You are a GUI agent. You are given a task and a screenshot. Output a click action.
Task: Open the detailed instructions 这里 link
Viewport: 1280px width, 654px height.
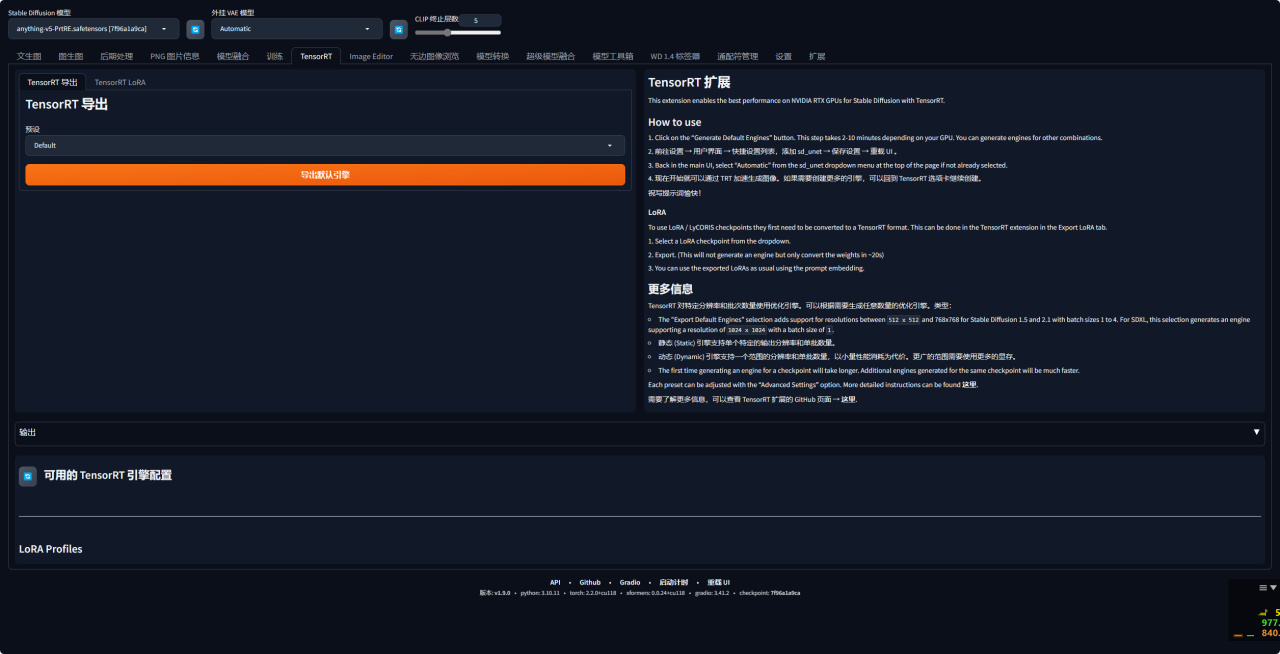(x=969, y=384)
